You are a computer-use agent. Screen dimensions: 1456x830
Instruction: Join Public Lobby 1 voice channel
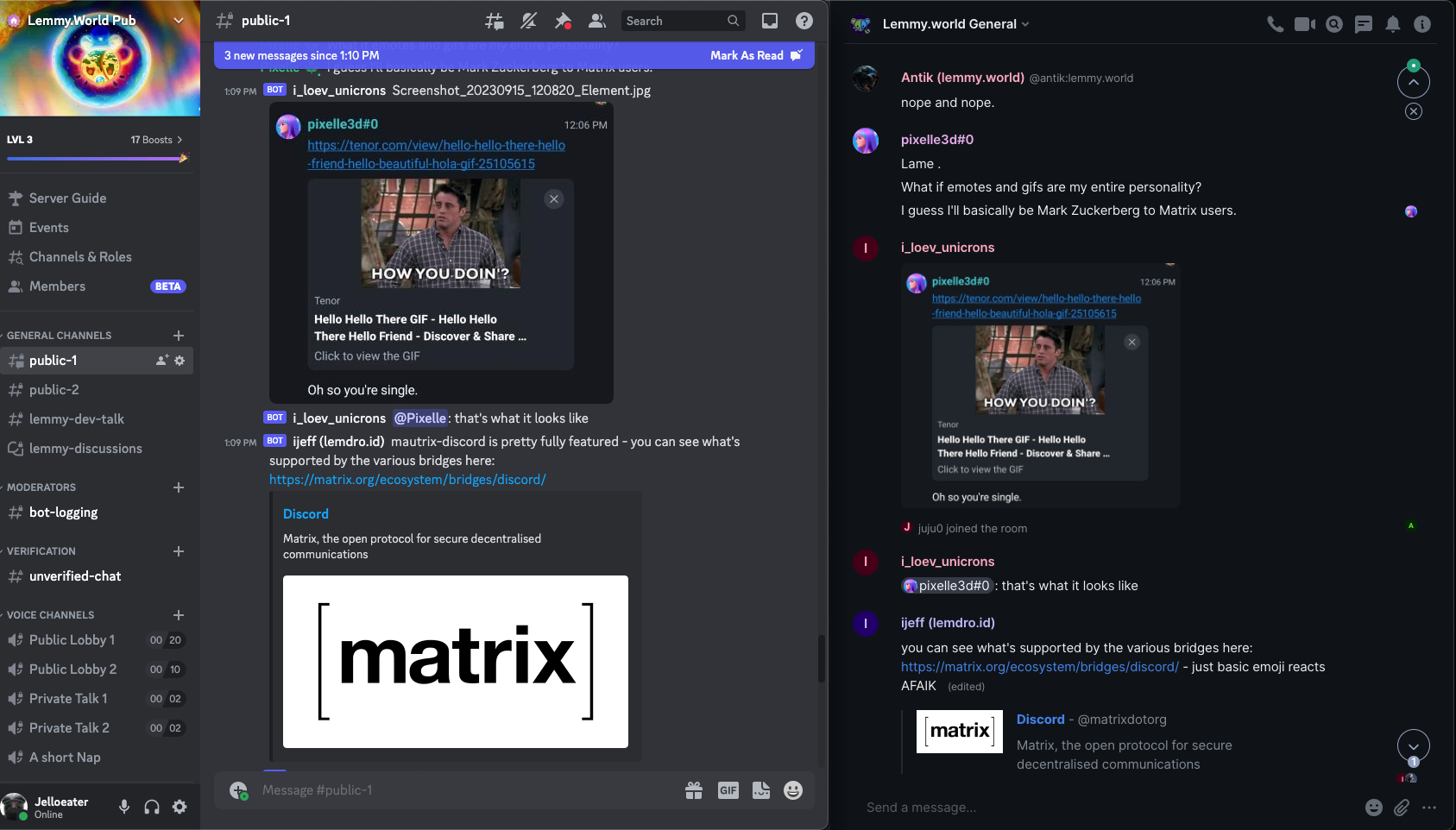(x=97, y=640)
